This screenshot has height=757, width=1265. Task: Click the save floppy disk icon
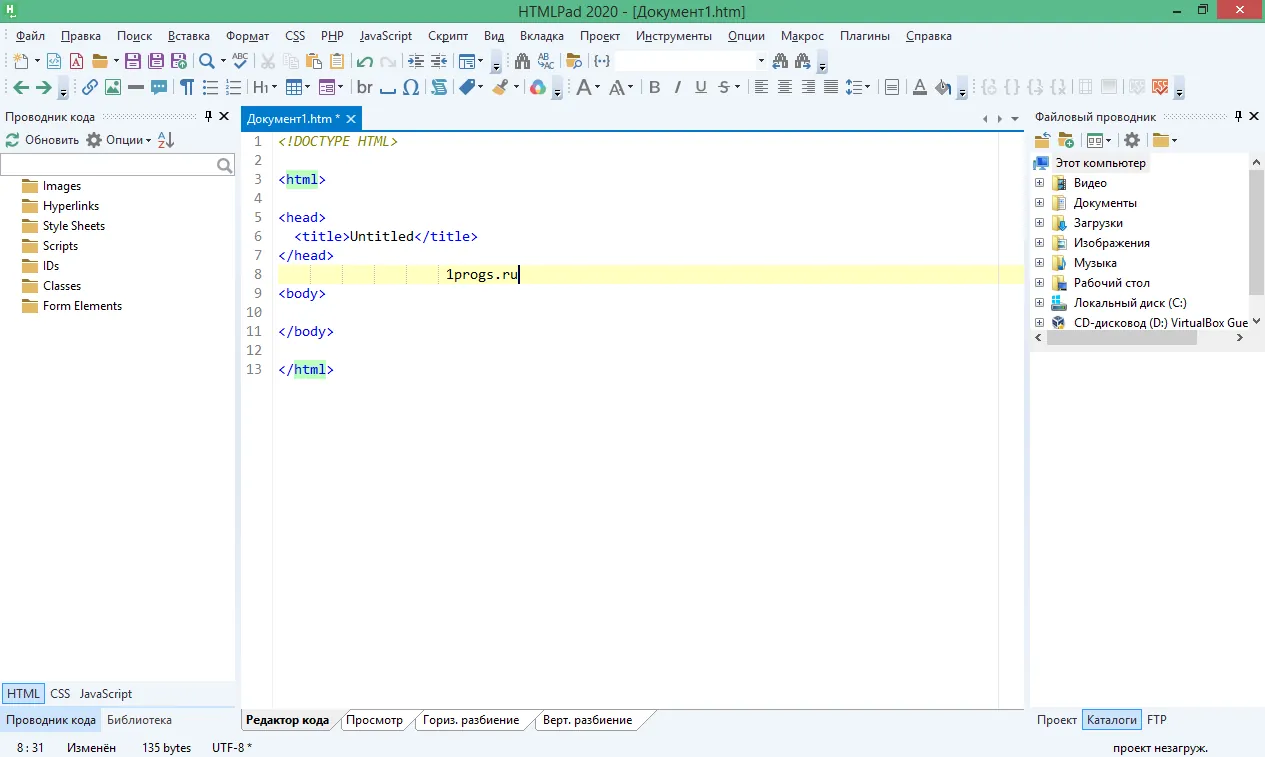pos(132,61)
